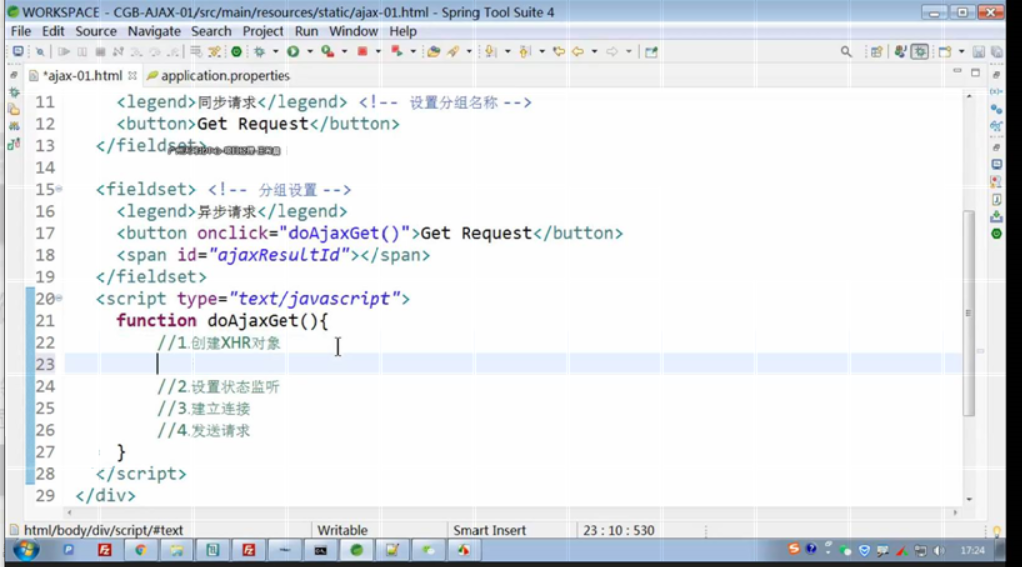
Task: Click Smart Insert in status bar
Action: (x=489, y=531)
